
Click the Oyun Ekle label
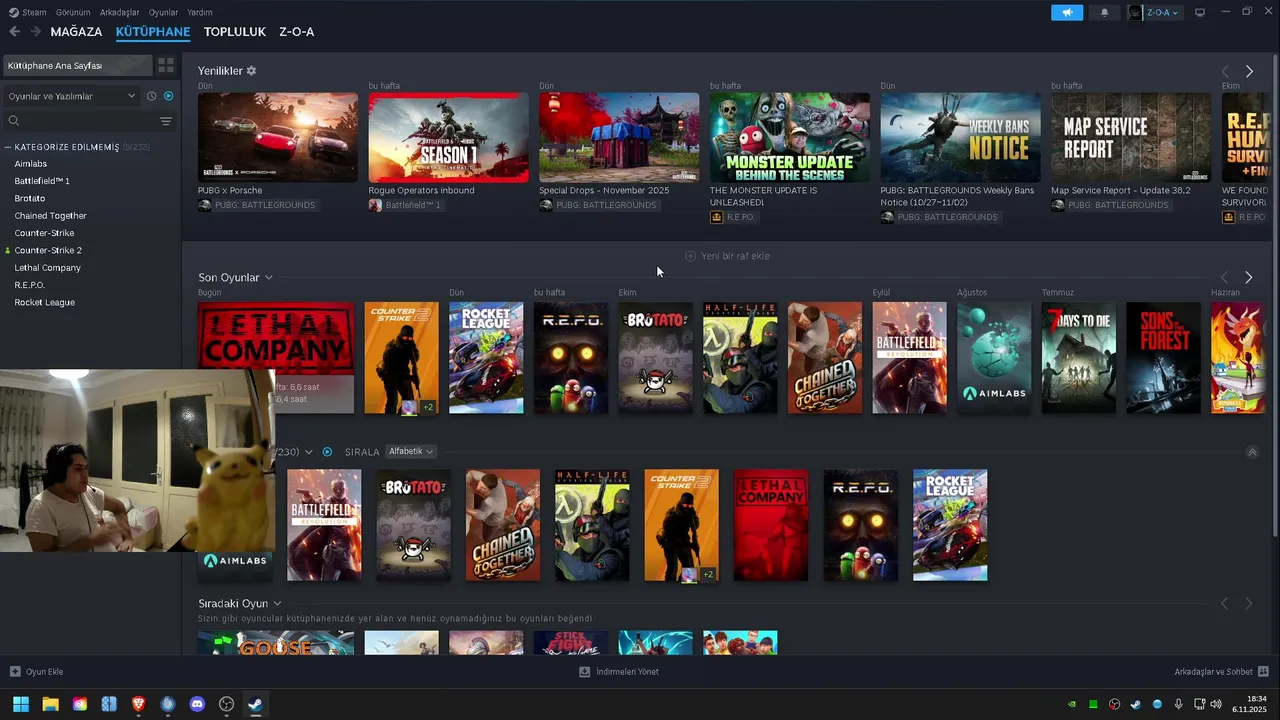click(x=44, y=672)
